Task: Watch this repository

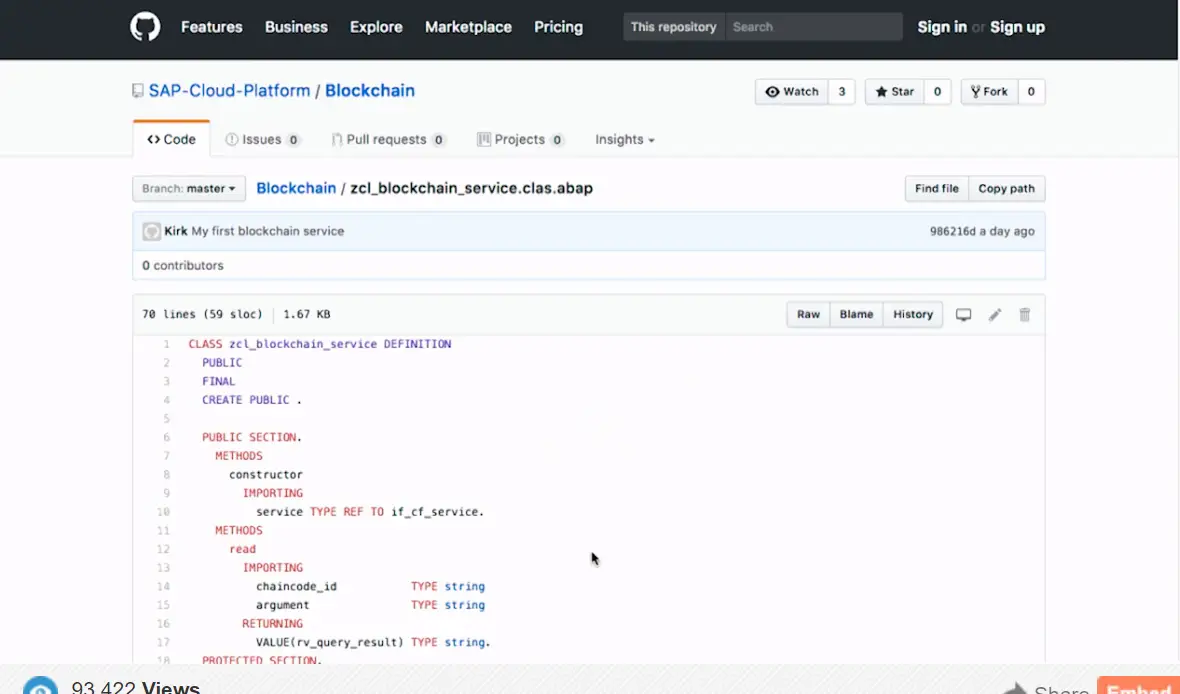Action: [x=792, y=92]
